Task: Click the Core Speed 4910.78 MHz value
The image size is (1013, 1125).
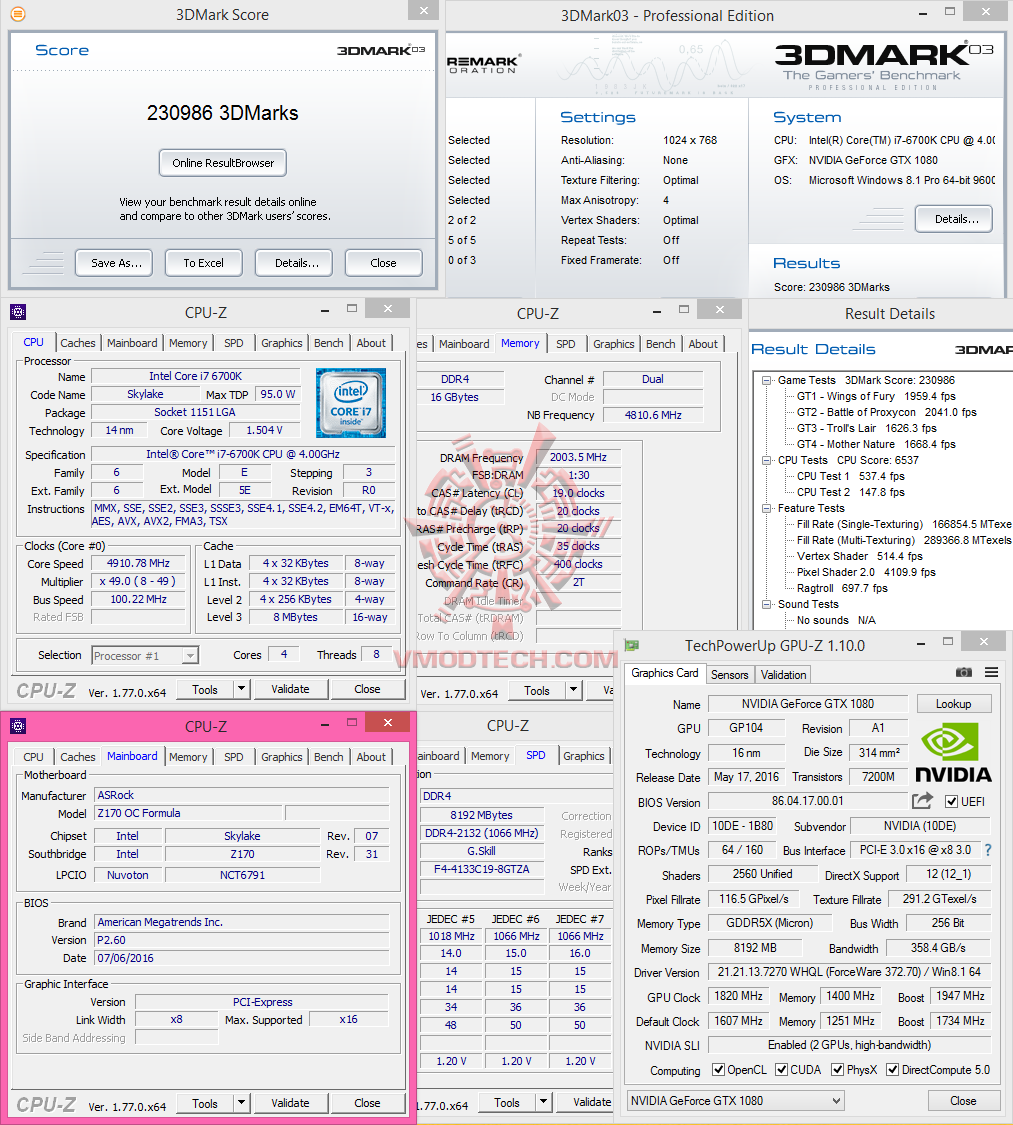Action: tap(138, 563)
